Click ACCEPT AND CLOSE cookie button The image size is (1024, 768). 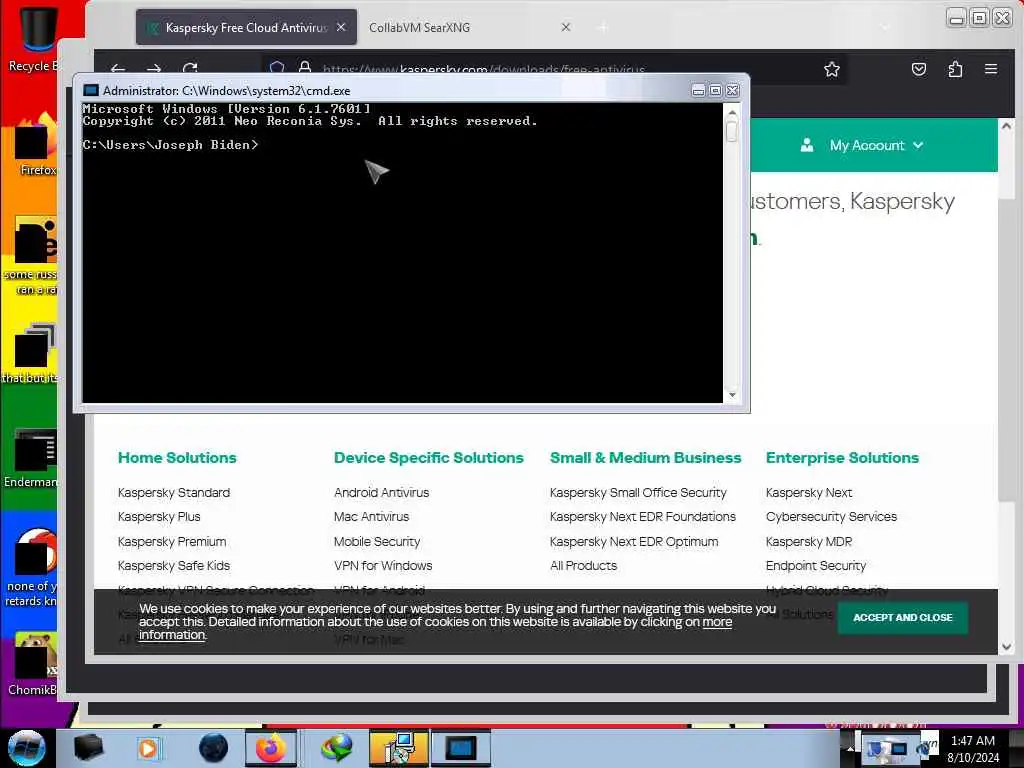coord(903,617)
